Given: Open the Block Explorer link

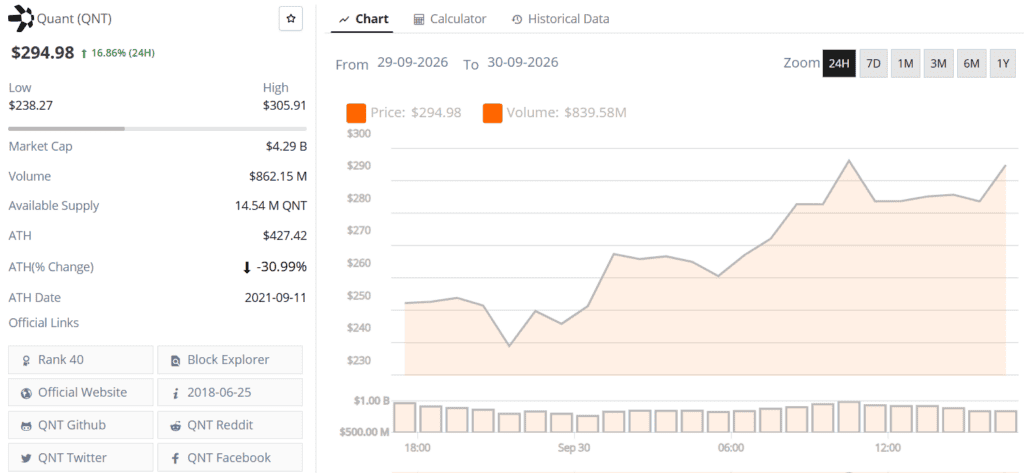Looking at the screenshot, I should tap(230, 360).
